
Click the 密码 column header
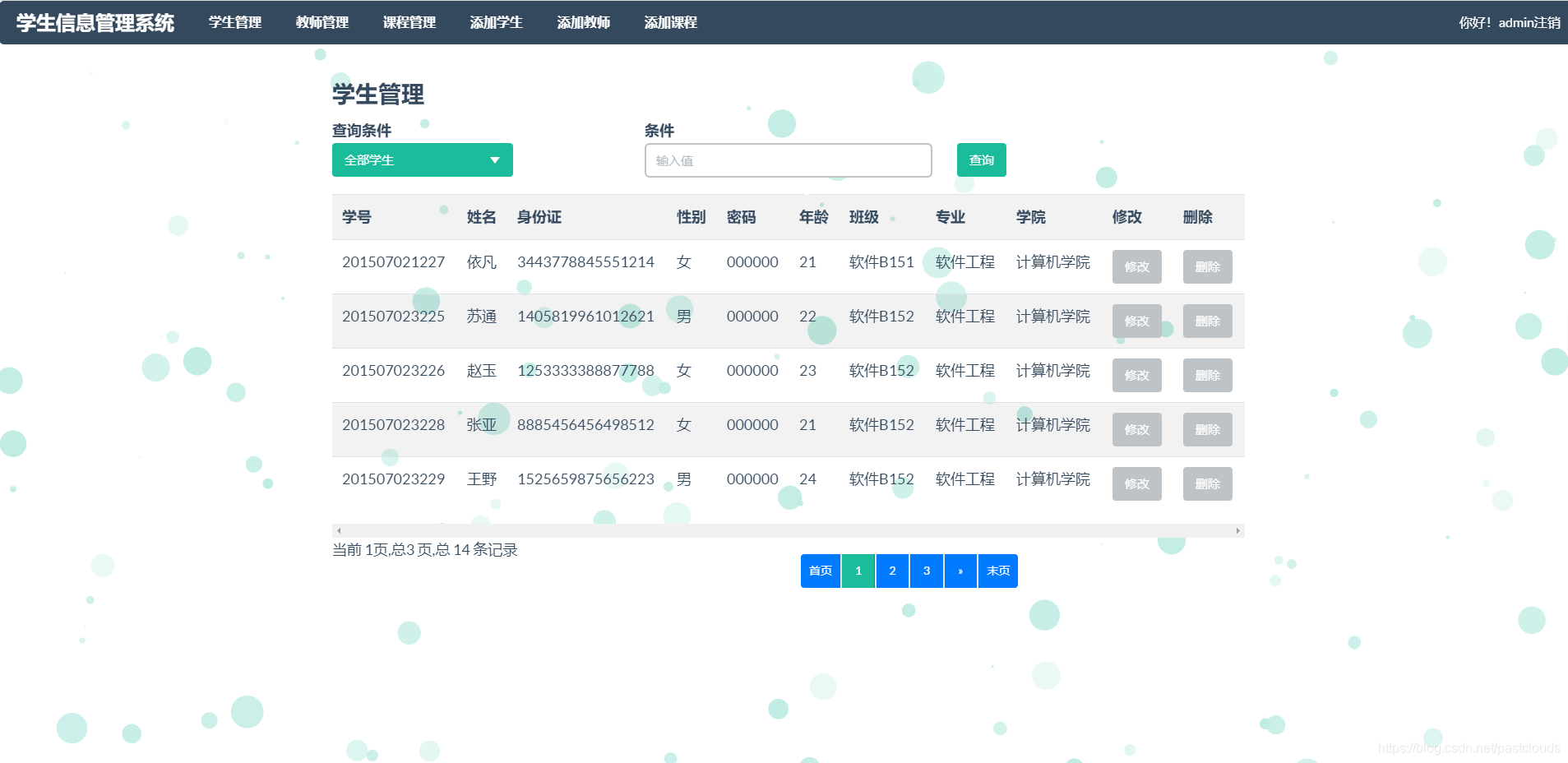tap(742, 217)
